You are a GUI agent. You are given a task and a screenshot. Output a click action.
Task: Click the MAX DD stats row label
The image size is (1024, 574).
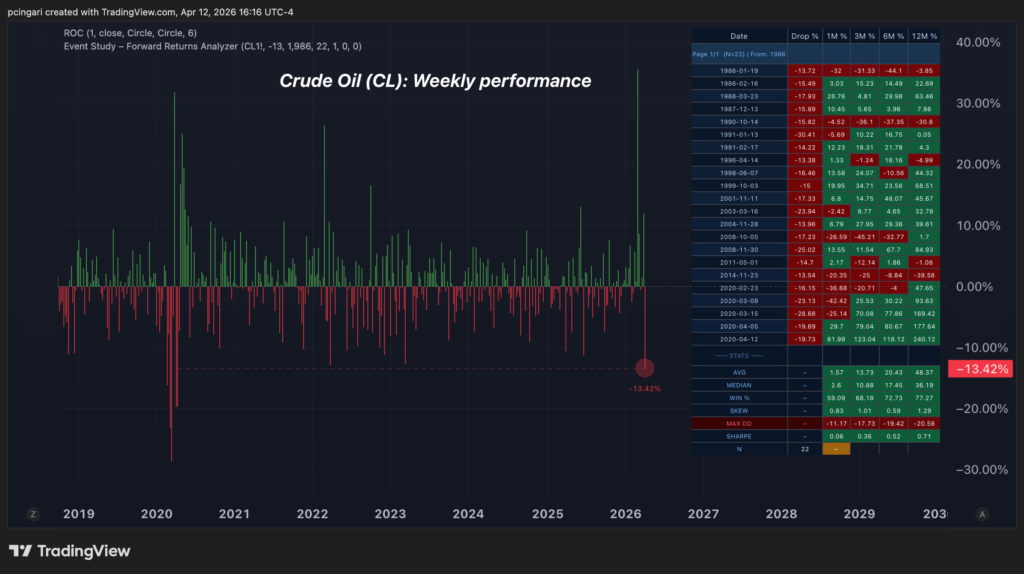click(x=739, y=423)
